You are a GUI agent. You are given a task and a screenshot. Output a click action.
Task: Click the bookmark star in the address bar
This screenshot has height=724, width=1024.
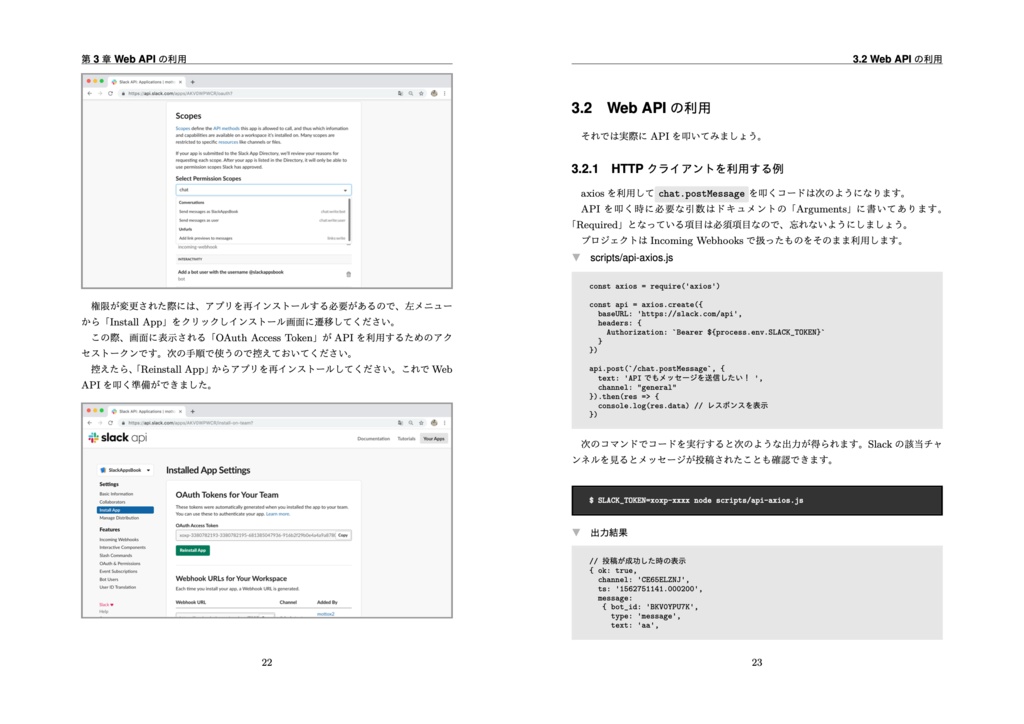(420, 92)
